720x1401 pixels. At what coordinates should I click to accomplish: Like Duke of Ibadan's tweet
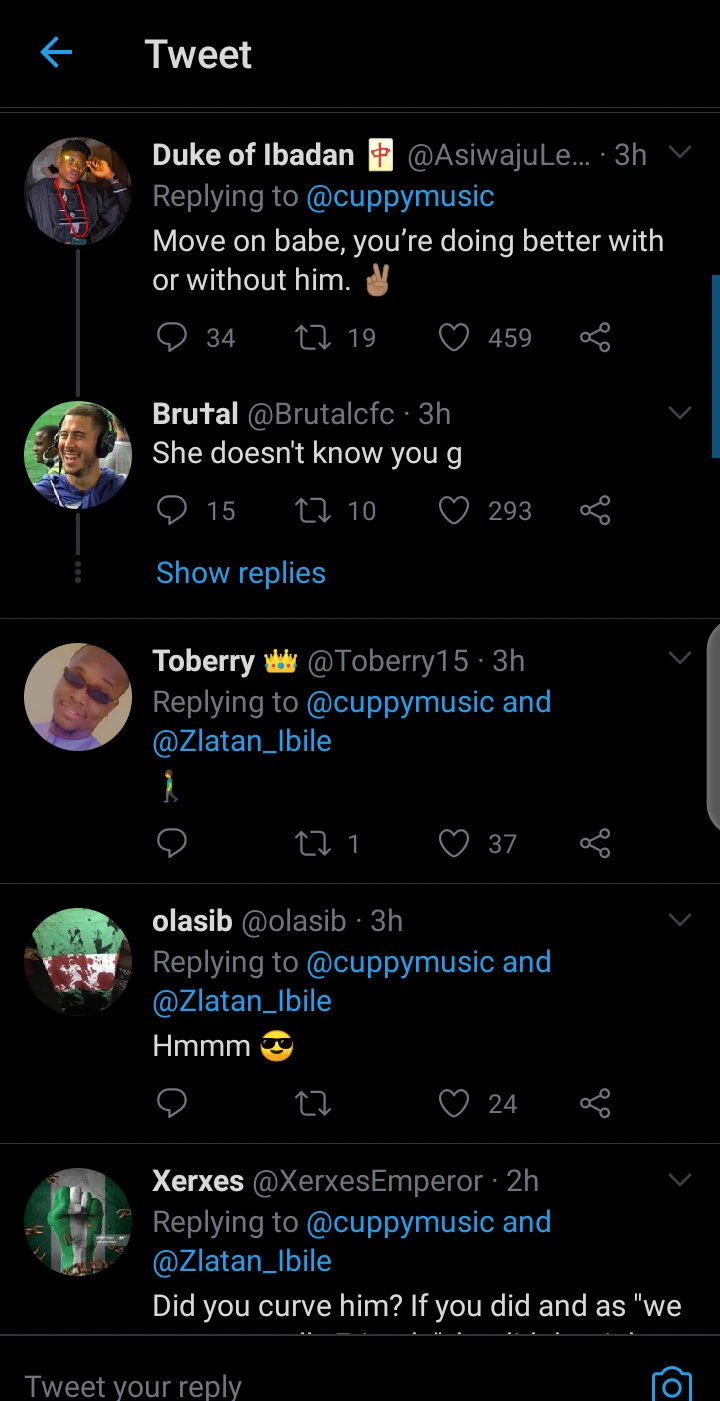pyautogui.click(x=454, y=338)
